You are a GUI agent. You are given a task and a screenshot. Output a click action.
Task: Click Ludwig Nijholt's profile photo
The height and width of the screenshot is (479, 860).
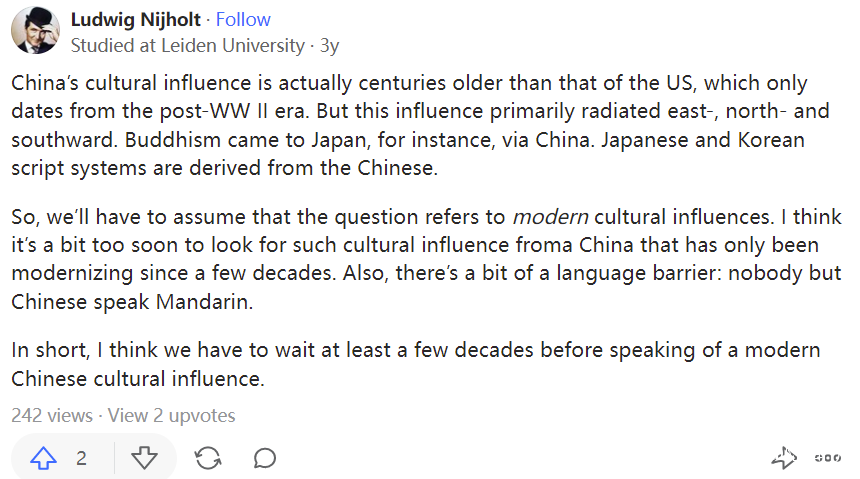click(35, 31)
